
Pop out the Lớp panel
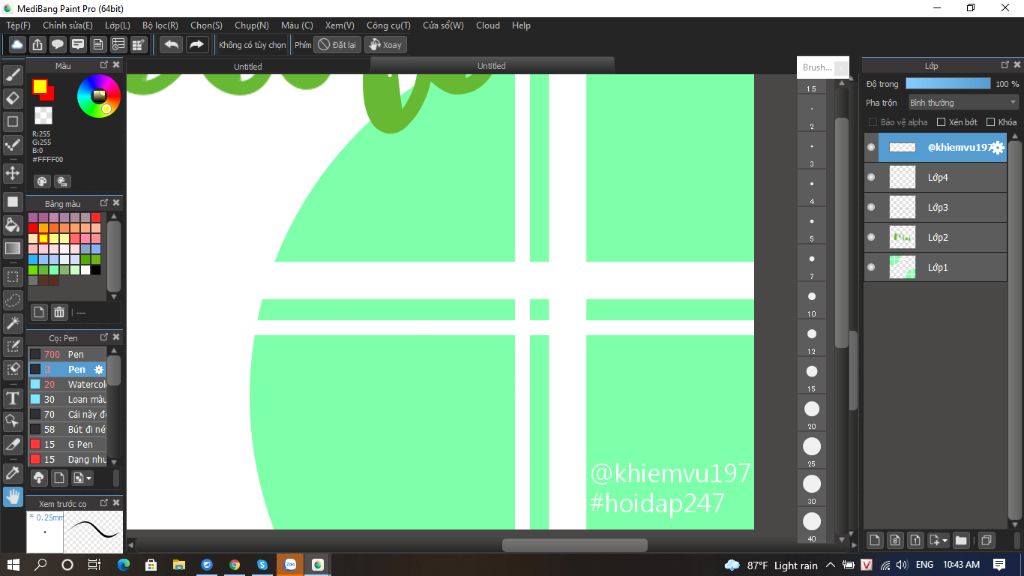[1004, 65]
